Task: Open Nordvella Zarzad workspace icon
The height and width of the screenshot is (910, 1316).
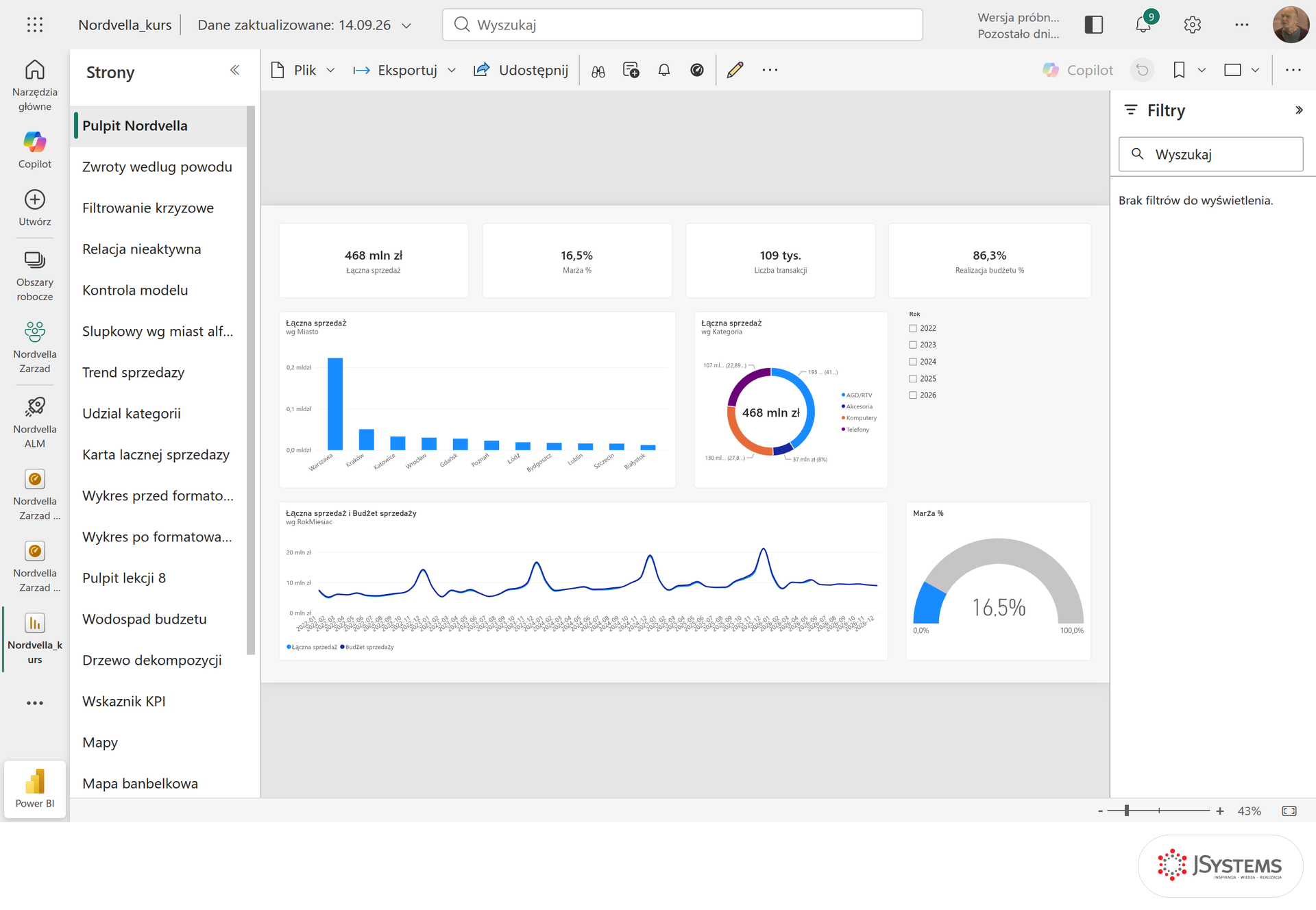Action: pos(35,332)
